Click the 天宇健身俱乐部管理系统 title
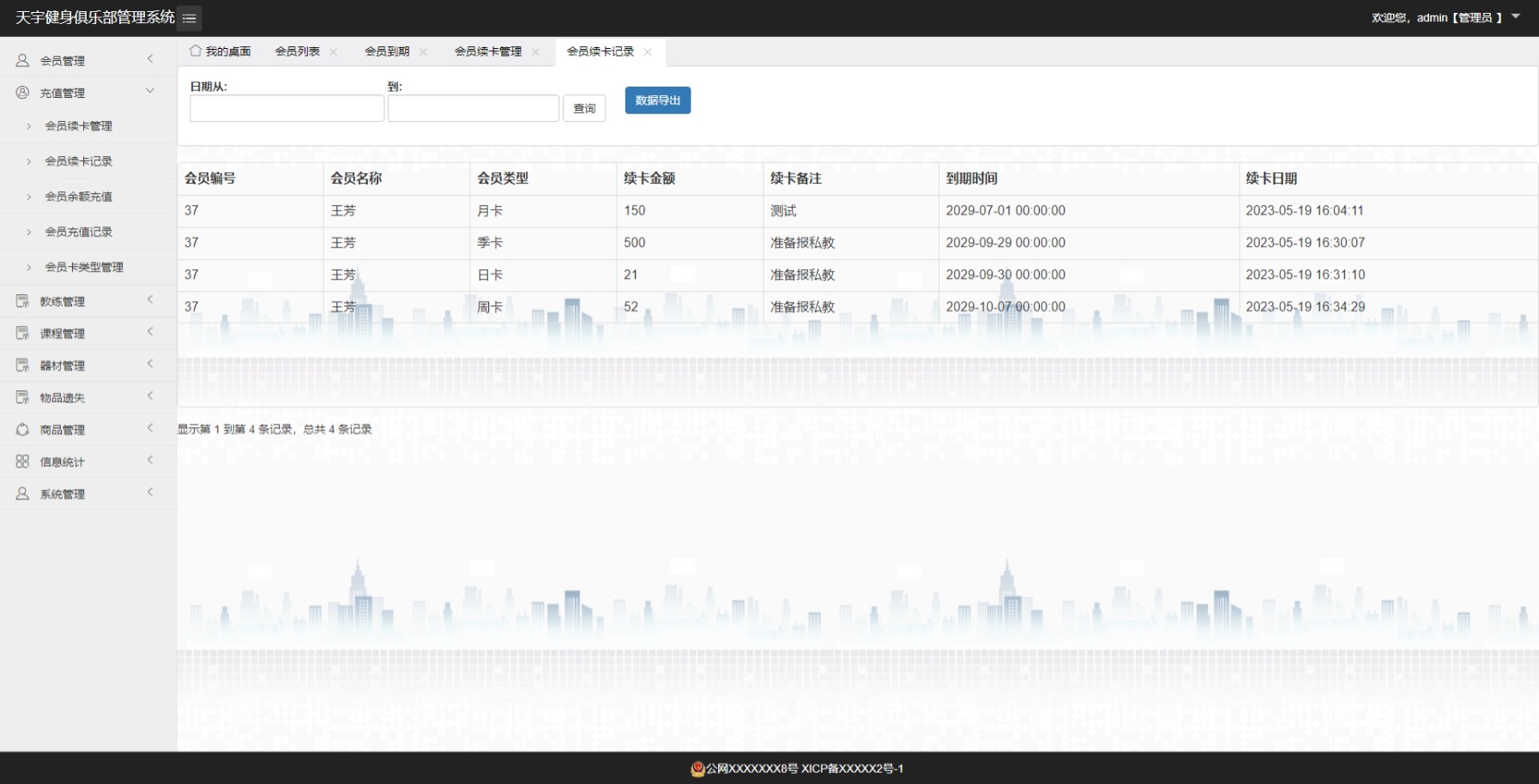The image size is (1539, 784). click(95, 17)
